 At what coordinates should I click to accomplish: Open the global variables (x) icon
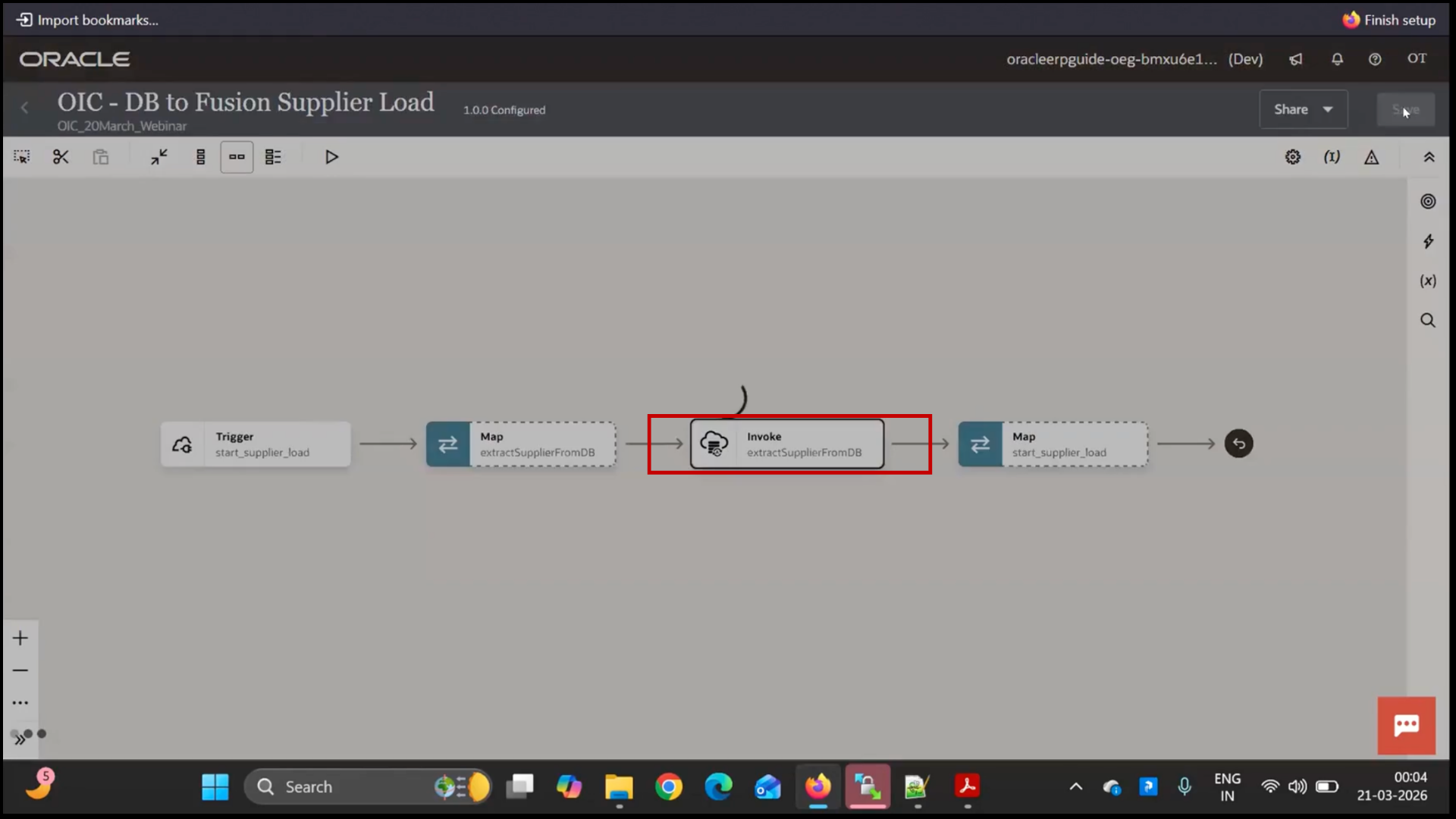pos(1428,281)
